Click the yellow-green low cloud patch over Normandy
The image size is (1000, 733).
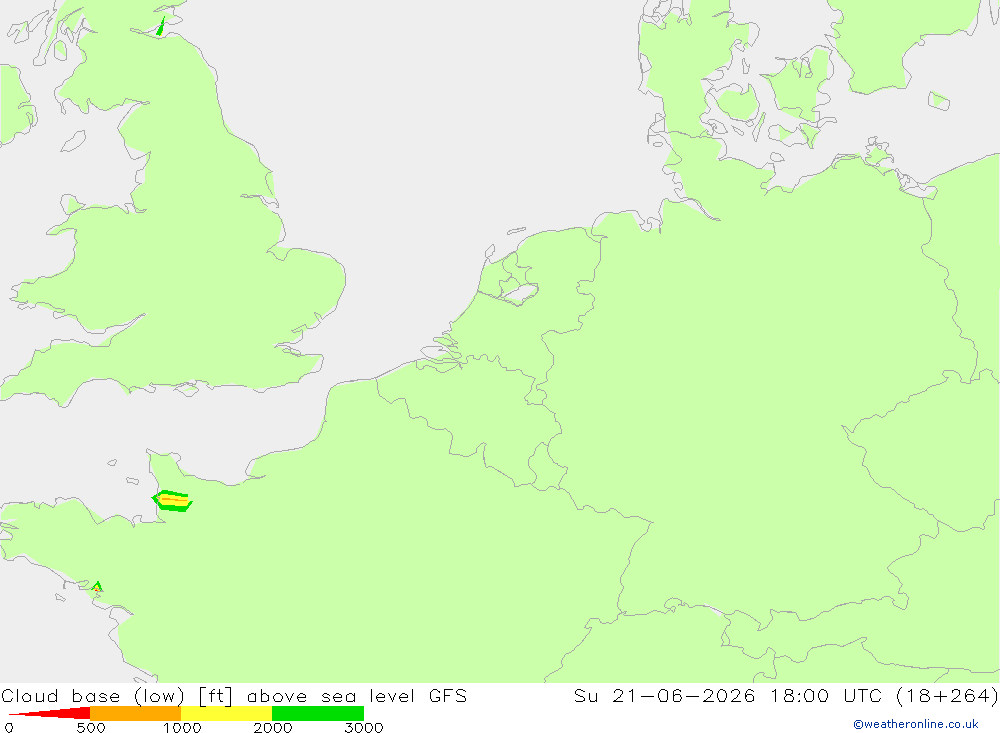(x=172, y=501)
